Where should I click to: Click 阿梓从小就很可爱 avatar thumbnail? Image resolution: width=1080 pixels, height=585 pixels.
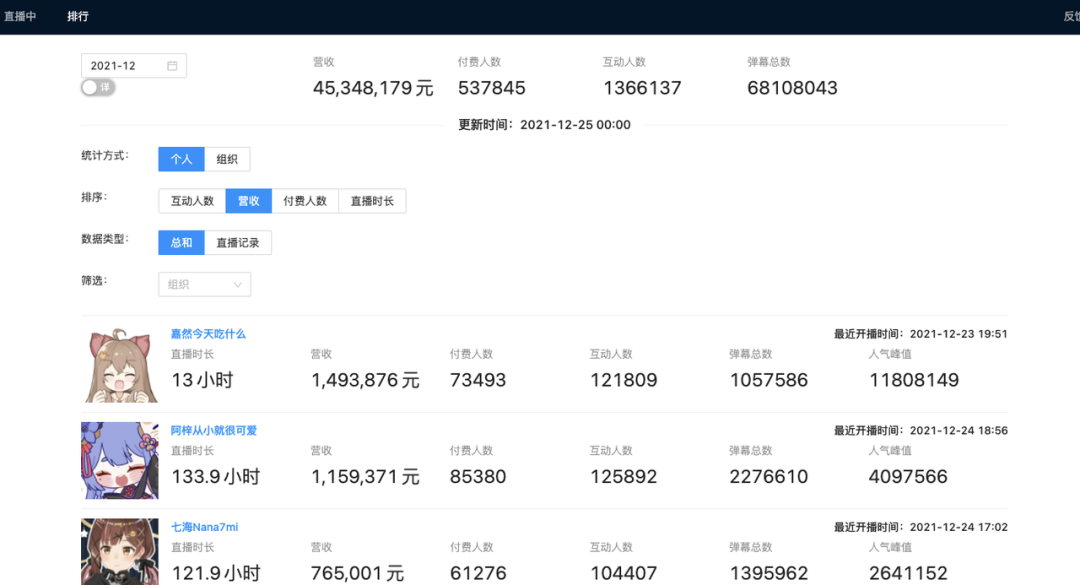click(x=120, y=460)
